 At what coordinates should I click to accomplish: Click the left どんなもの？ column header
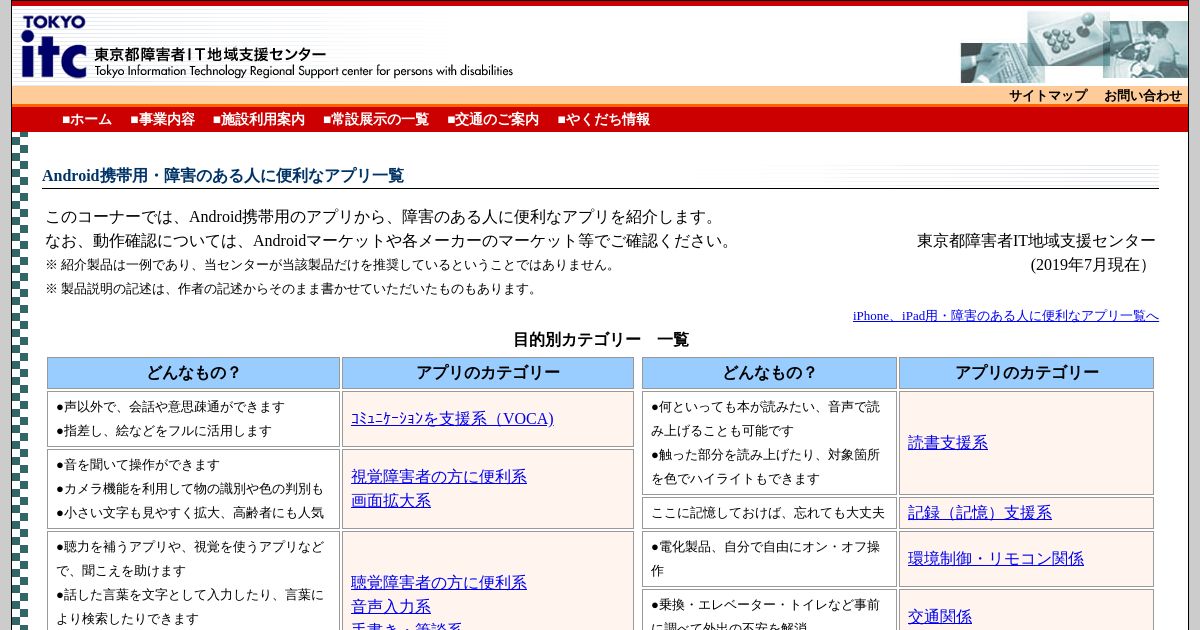(193, 373)
